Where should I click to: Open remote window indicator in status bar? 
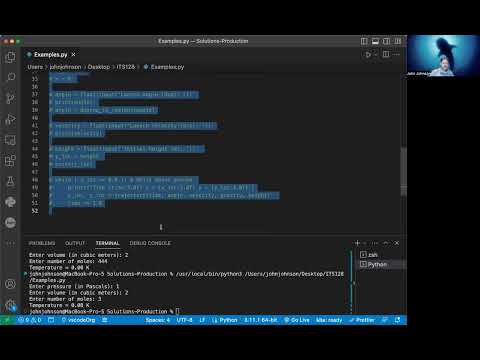[7, 320]
